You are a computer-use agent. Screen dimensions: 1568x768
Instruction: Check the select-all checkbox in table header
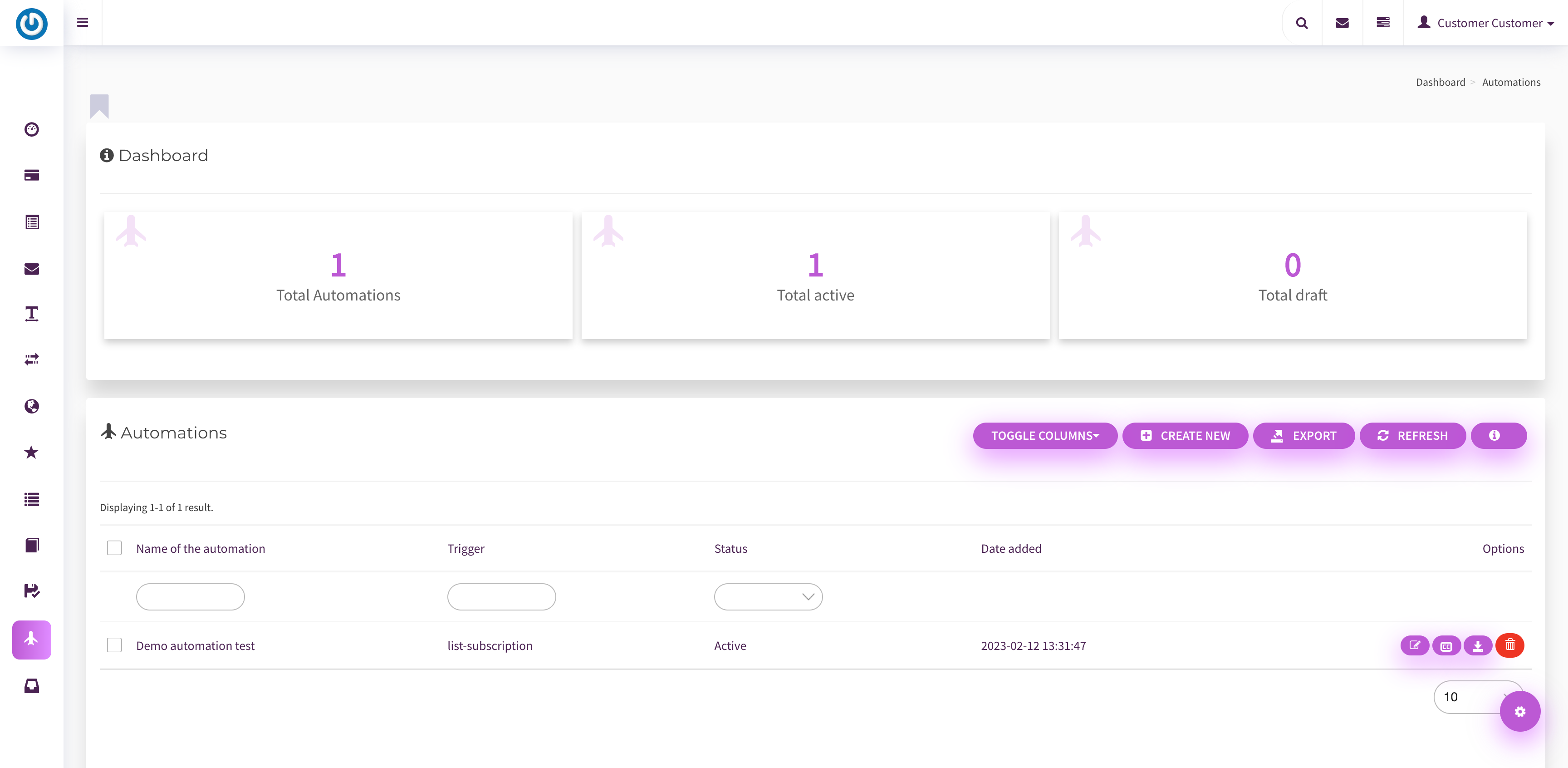coord(114,548)
